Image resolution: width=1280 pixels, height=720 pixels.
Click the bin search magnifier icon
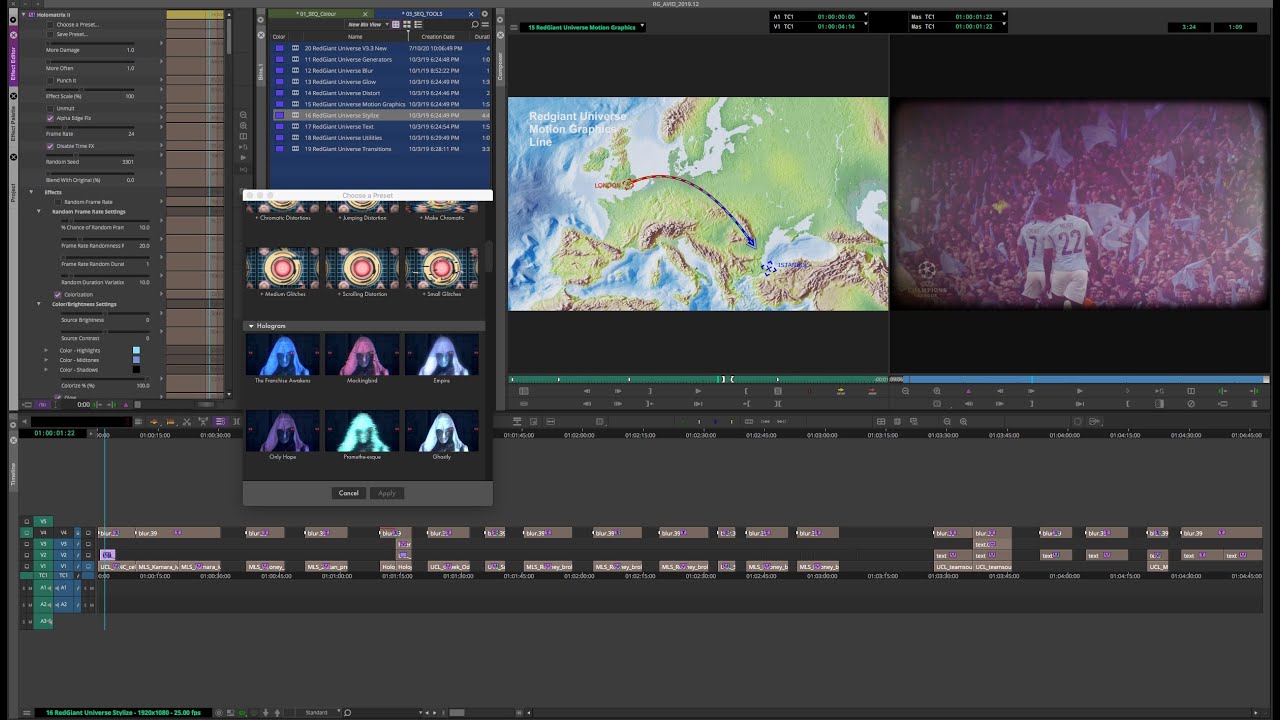pyautogui.click(x=475, y=24)
